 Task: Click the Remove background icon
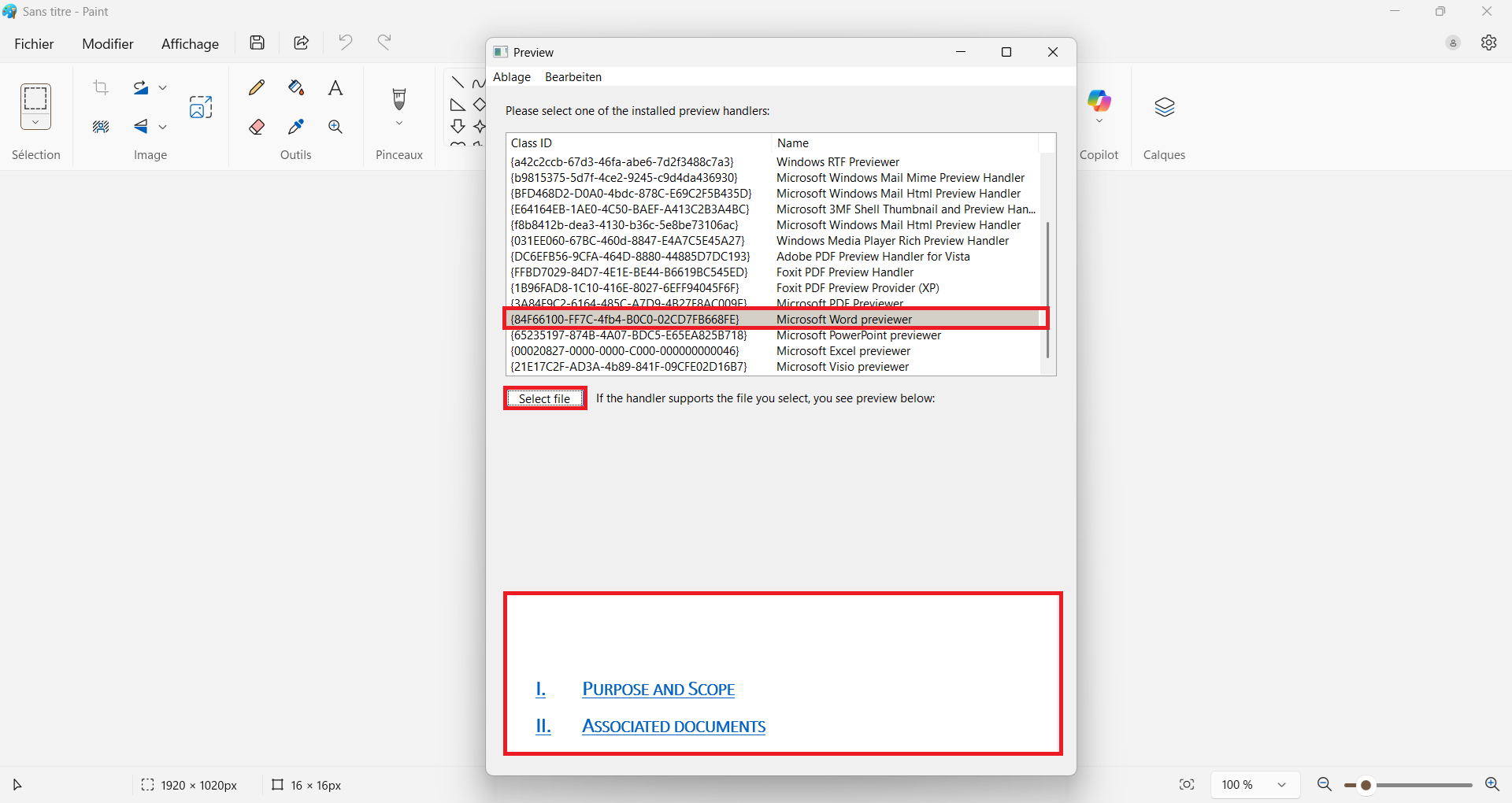(x=100, y=127)
